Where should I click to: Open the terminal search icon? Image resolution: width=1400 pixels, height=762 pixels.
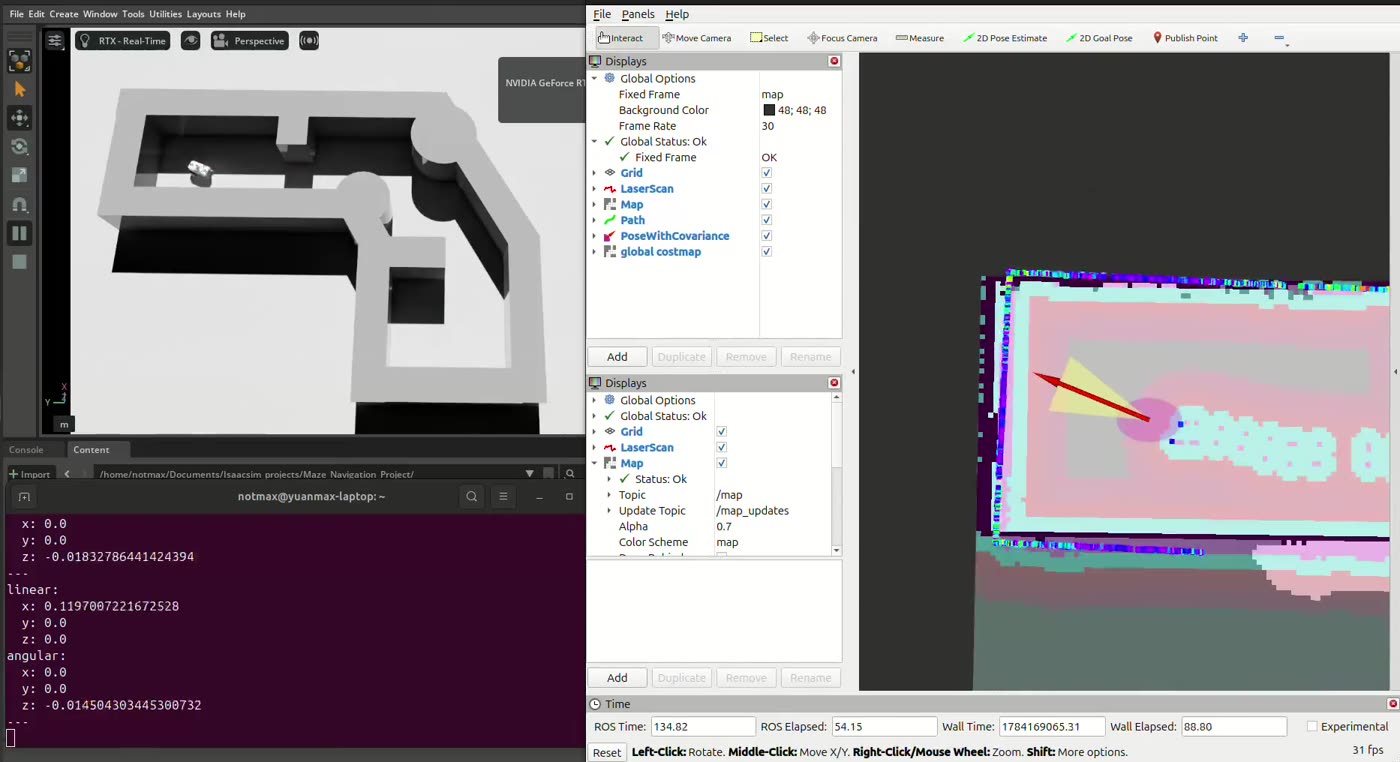(x=471, y=496)
